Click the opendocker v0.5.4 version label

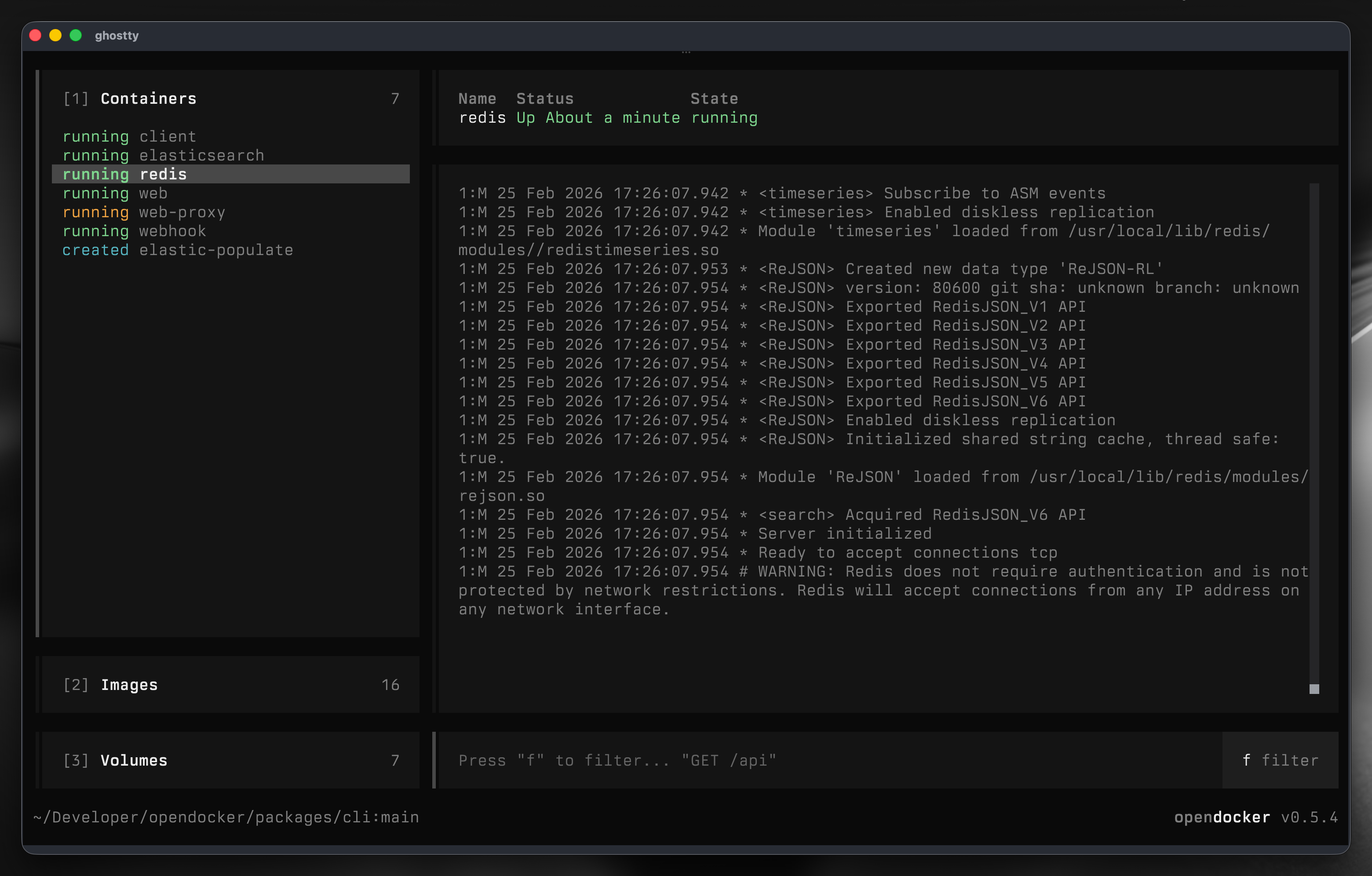click(x=1256, y=817)
